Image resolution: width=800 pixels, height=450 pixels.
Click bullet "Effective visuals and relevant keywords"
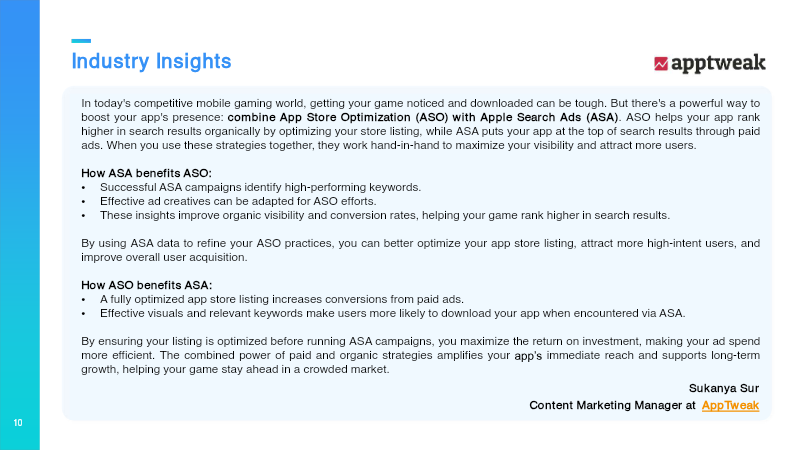point(392,313)
